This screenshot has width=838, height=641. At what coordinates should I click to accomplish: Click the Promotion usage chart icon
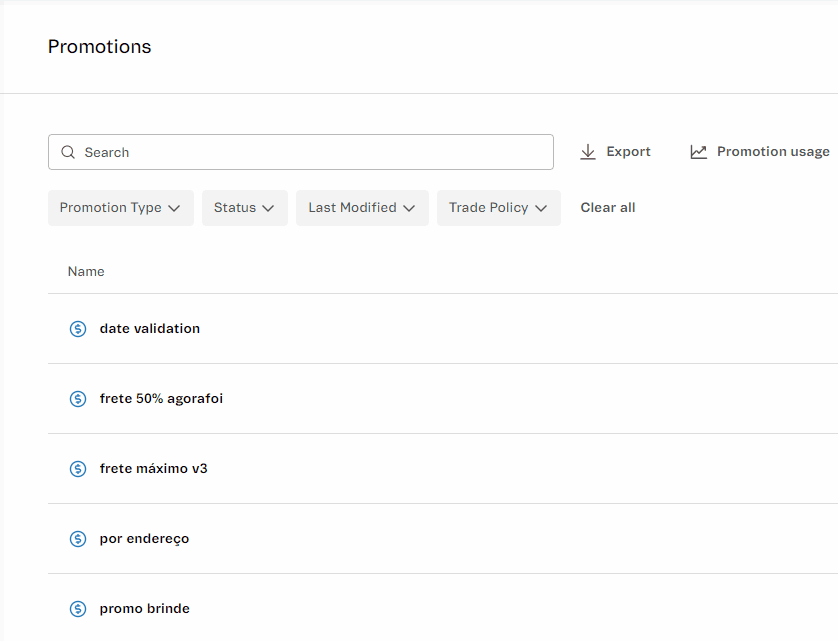pos(698,152)
